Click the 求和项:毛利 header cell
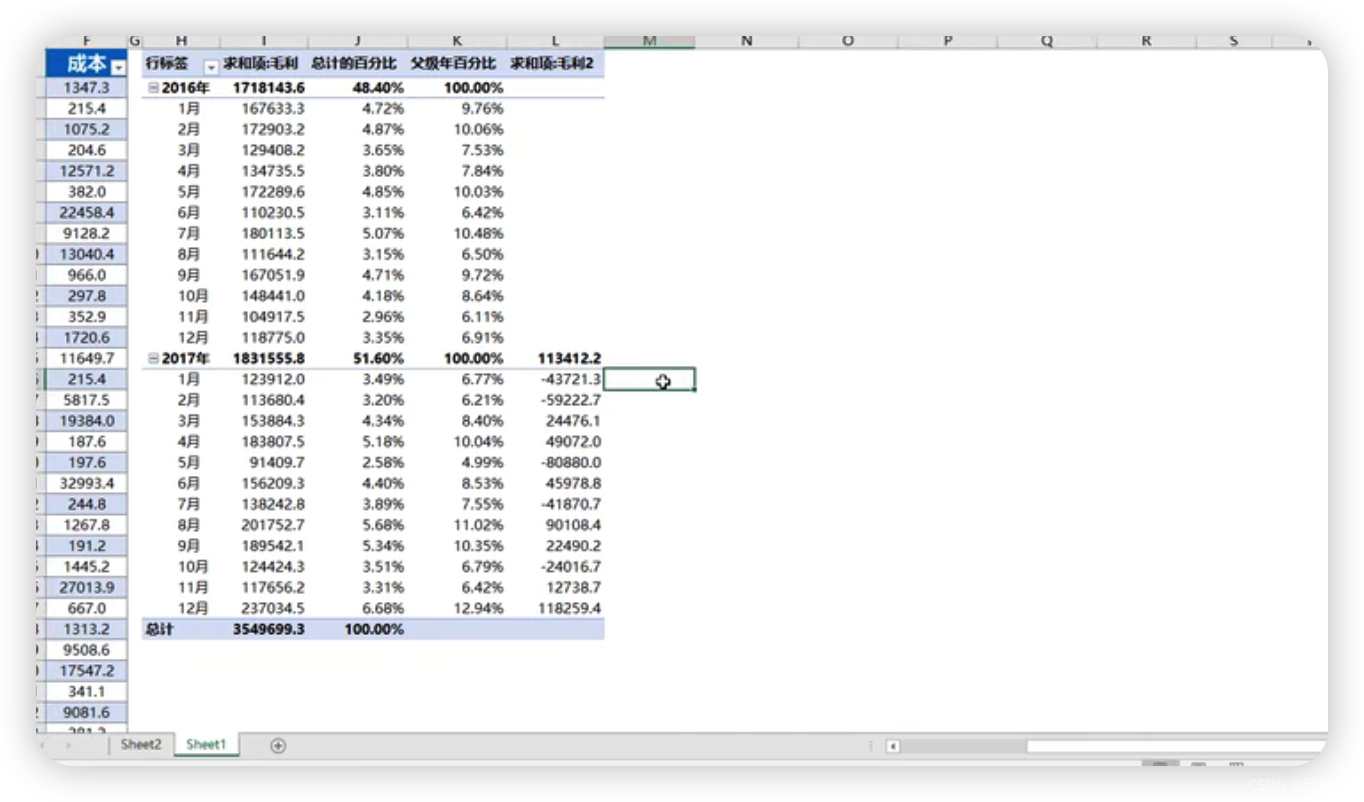The width and height of the screenshot is (1364, 802). pyautogui.click(x=264, y=64)
